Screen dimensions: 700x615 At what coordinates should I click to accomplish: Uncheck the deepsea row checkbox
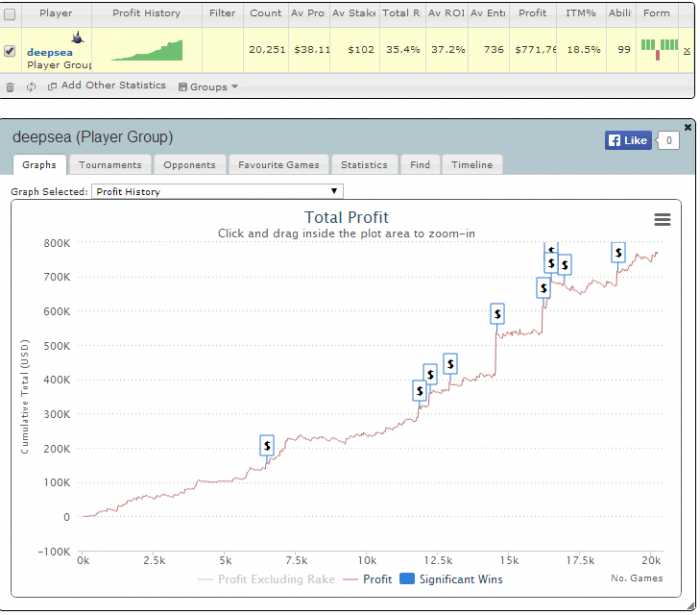pos(9,51)
